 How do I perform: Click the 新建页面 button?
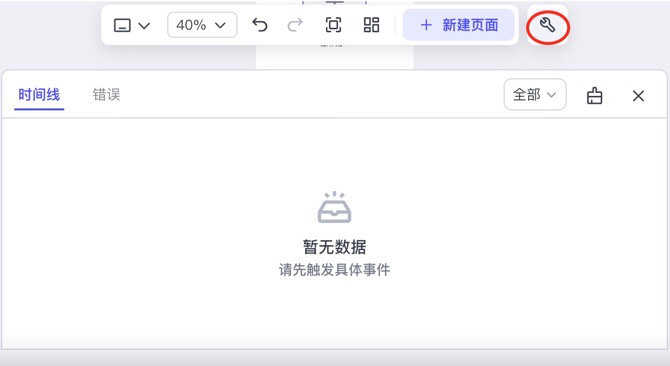[x=458, y=25]
